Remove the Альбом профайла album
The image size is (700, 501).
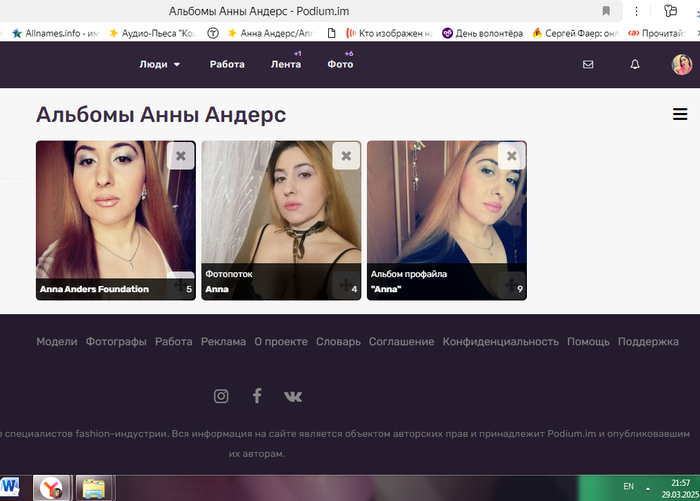click(x=512, y=156)
